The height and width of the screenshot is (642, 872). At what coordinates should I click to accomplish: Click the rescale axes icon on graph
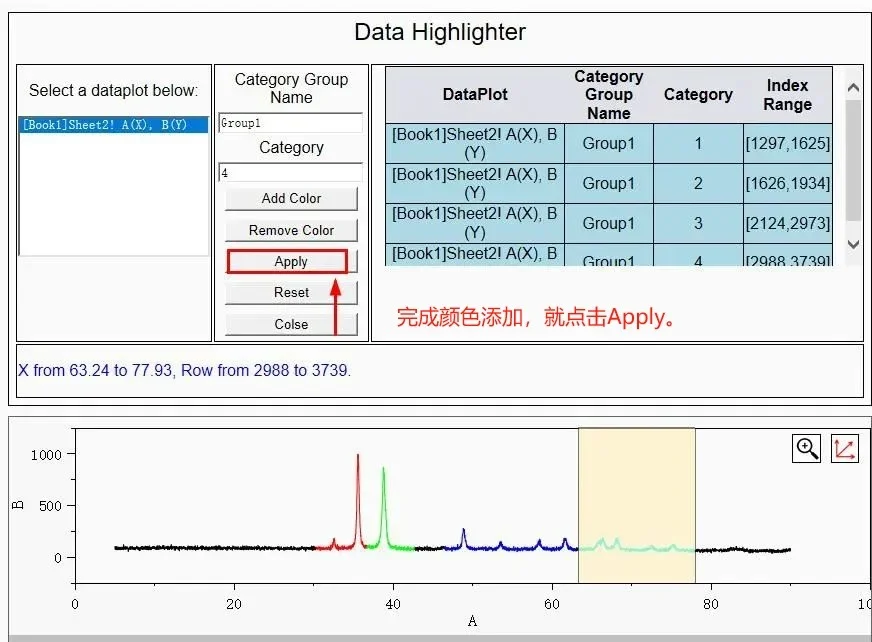845,448
